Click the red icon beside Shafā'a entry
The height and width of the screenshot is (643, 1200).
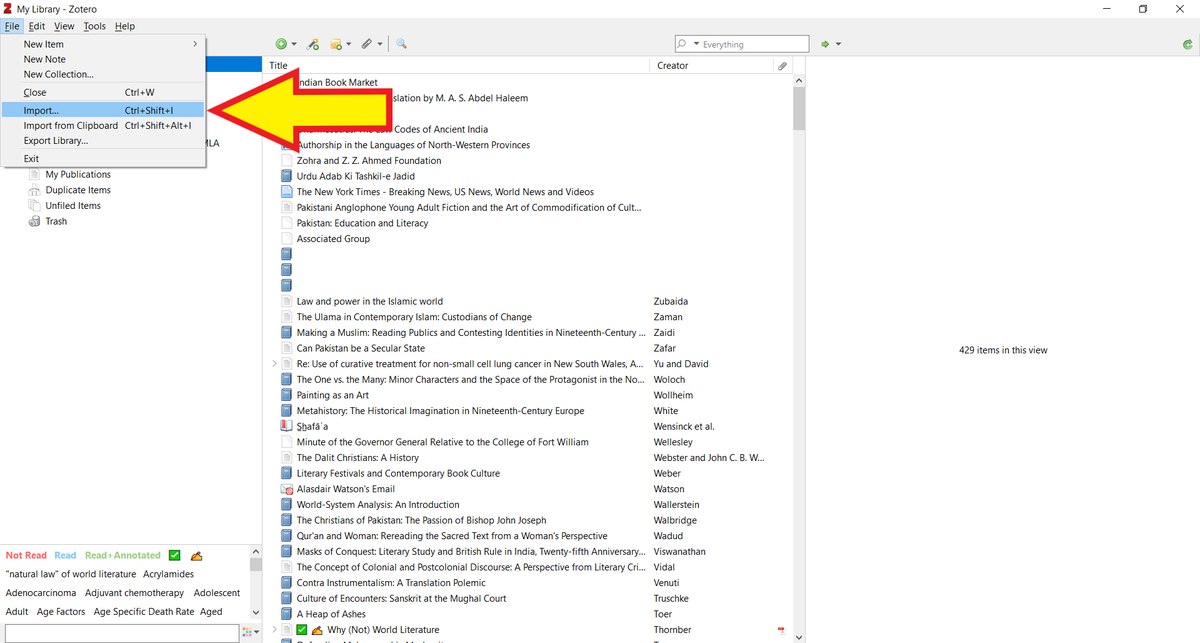pyautogui.click(x=288, y=426)
